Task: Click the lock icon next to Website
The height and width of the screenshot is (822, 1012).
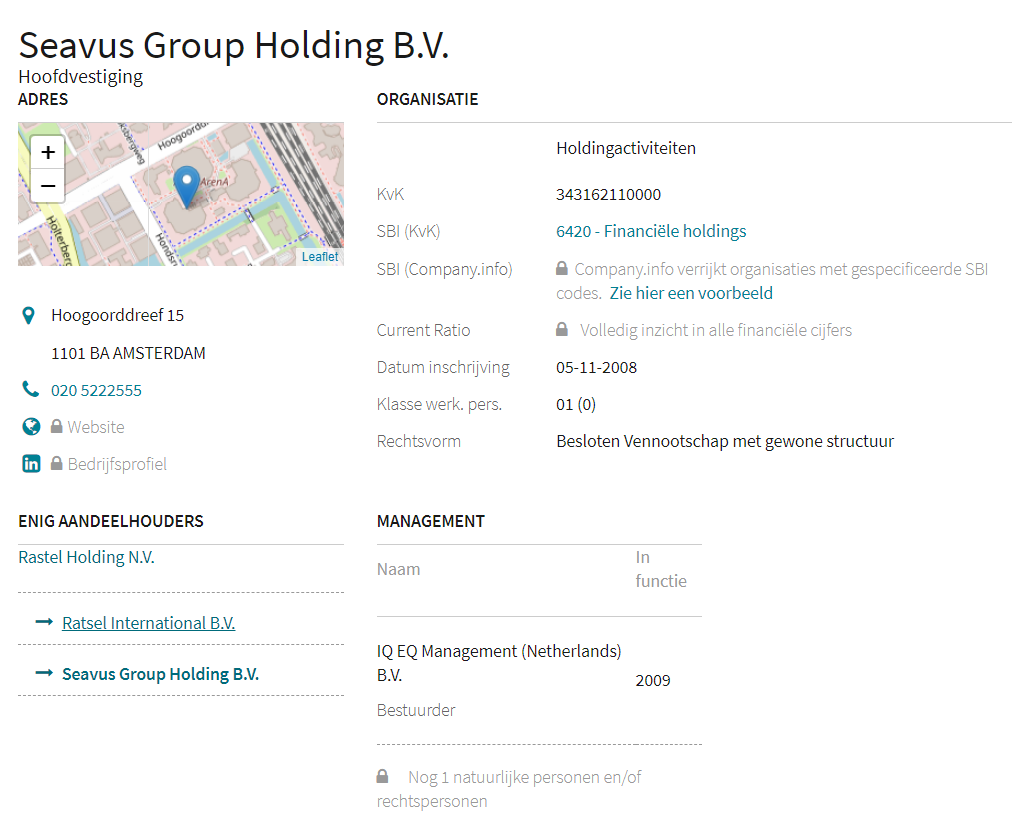Action: pos(57,426)
